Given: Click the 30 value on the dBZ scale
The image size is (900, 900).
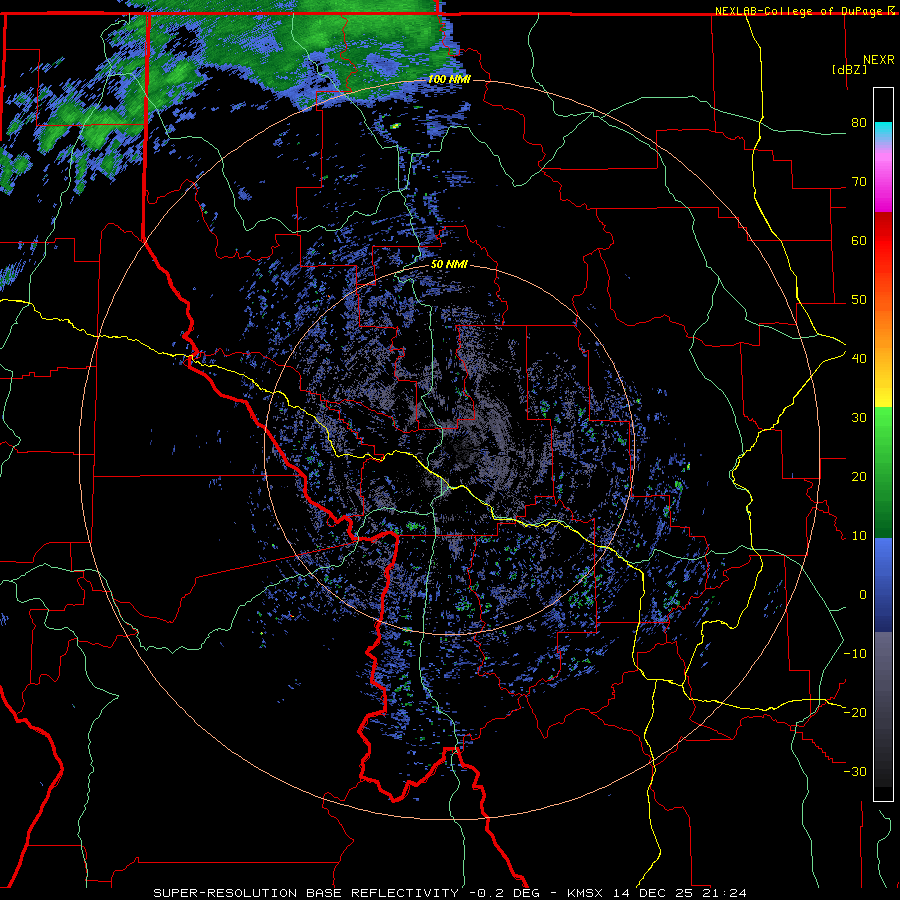Looking at the screenshot, I should pyautogui.click(x=859, y=418).
